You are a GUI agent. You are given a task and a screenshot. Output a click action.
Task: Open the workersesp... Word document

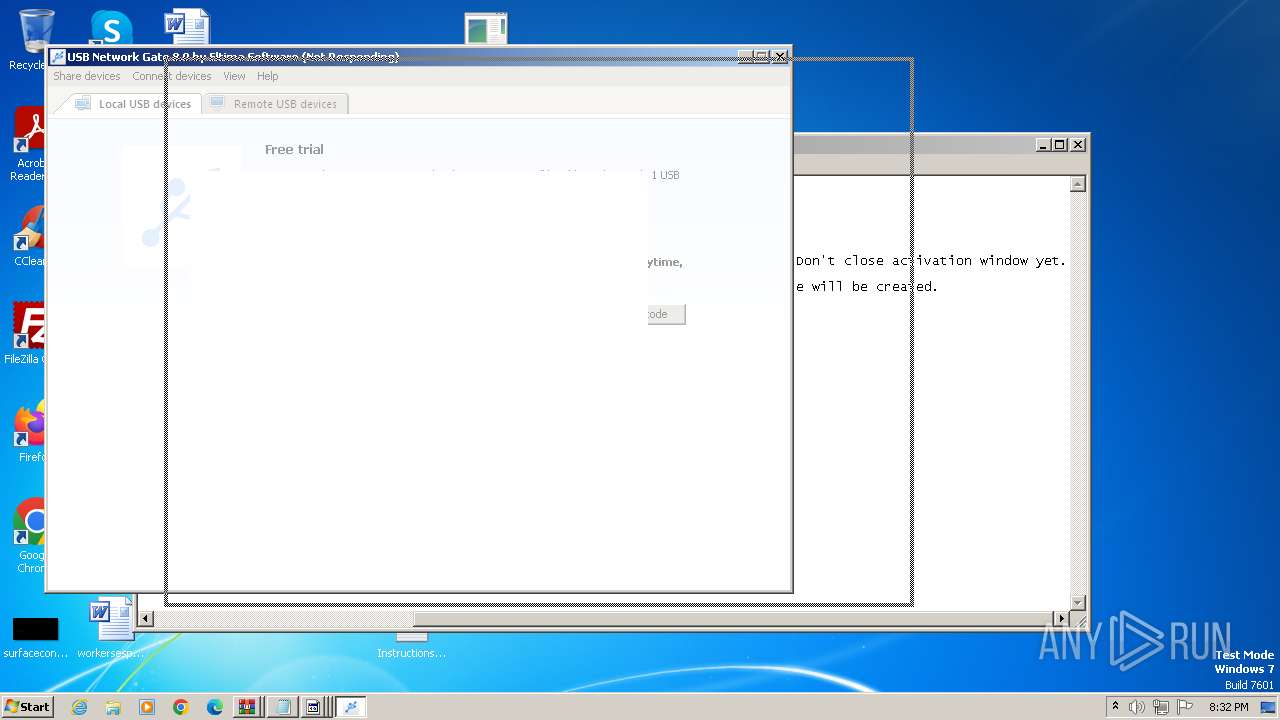(111, 629)
